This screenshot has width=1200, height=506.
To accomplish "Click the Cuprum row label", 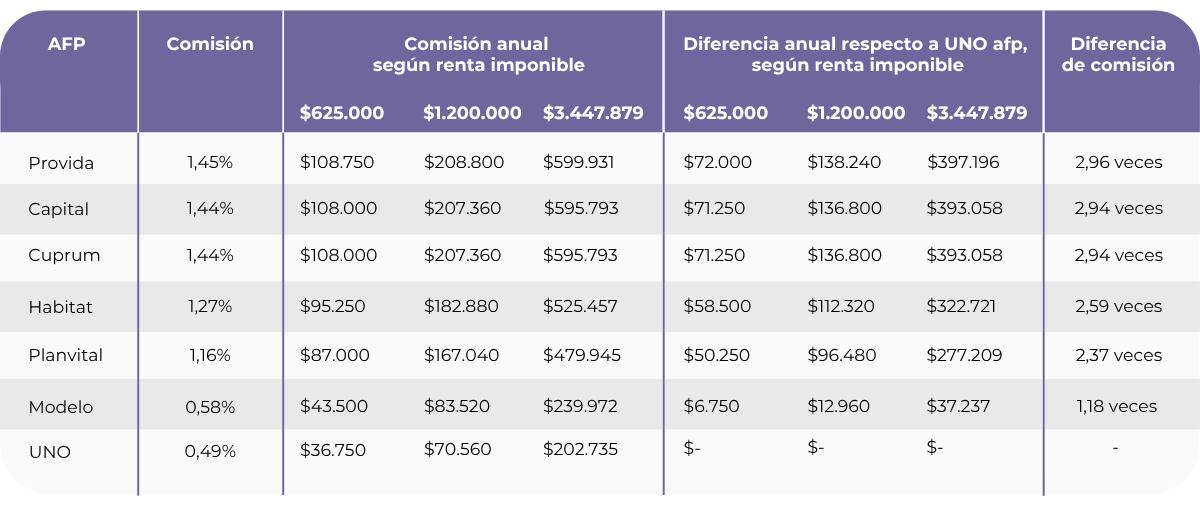I will tap(64, 255).
